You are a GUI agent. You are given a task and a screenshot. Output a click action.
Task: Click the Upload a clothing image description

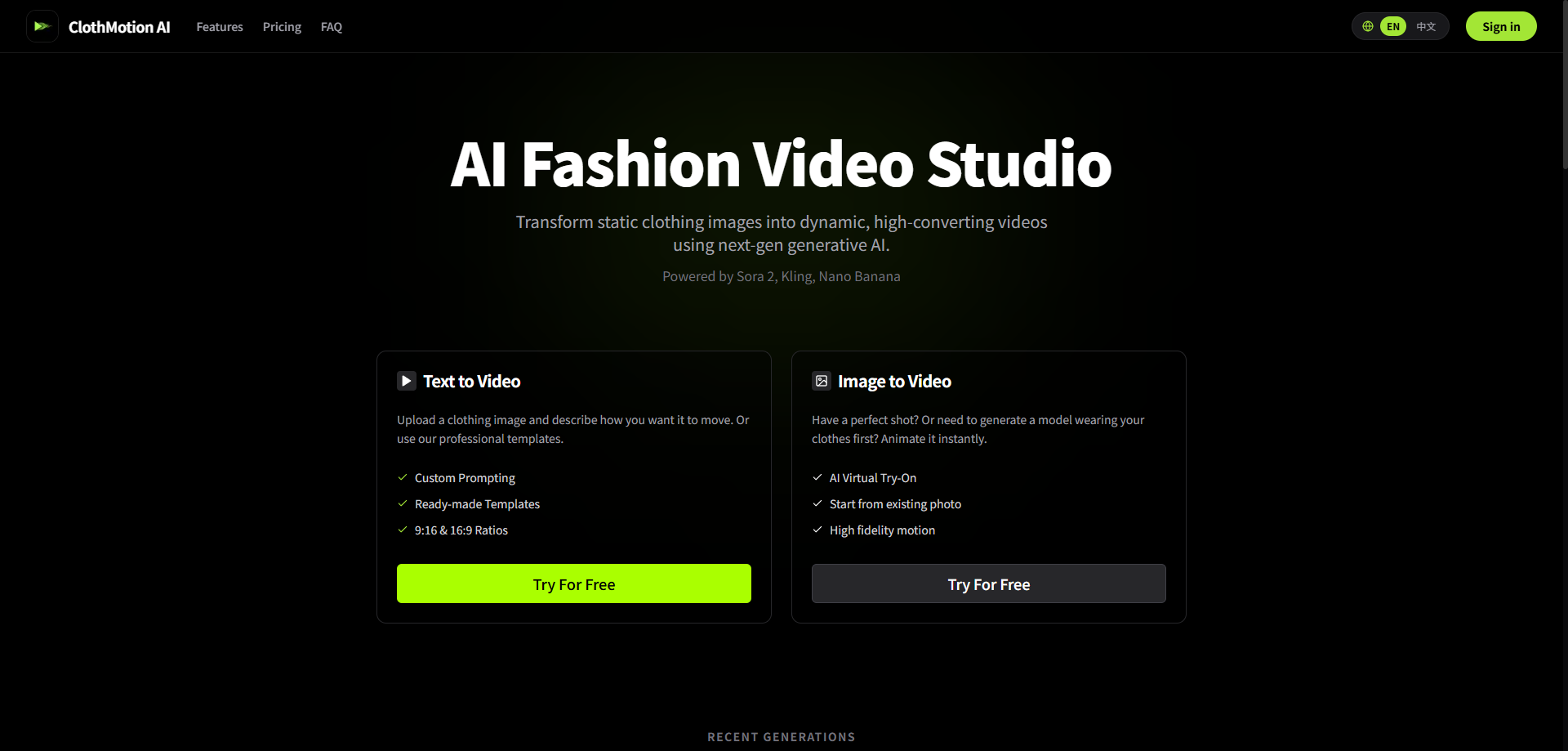[573, 429]
